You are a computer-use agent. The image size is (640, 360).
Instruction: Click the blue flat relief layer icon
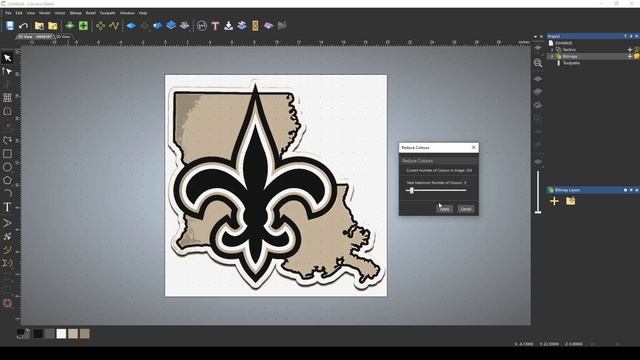[131, 26]
